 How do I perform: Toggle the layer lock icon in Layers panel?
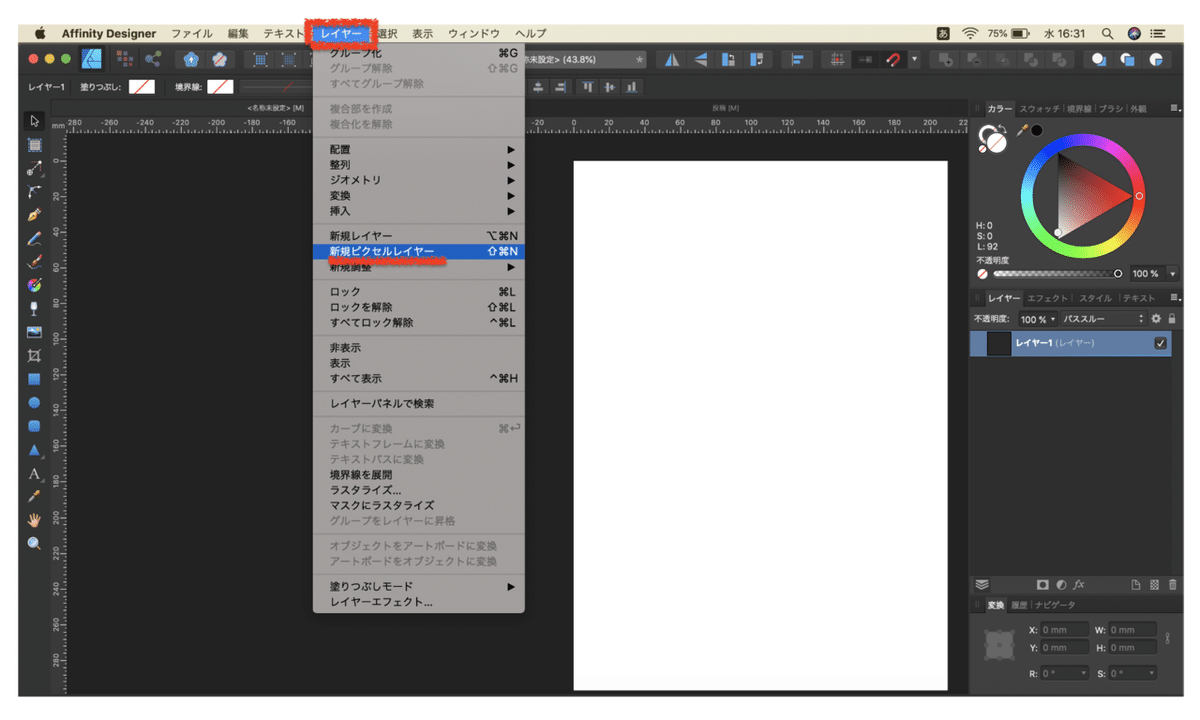1172,319
